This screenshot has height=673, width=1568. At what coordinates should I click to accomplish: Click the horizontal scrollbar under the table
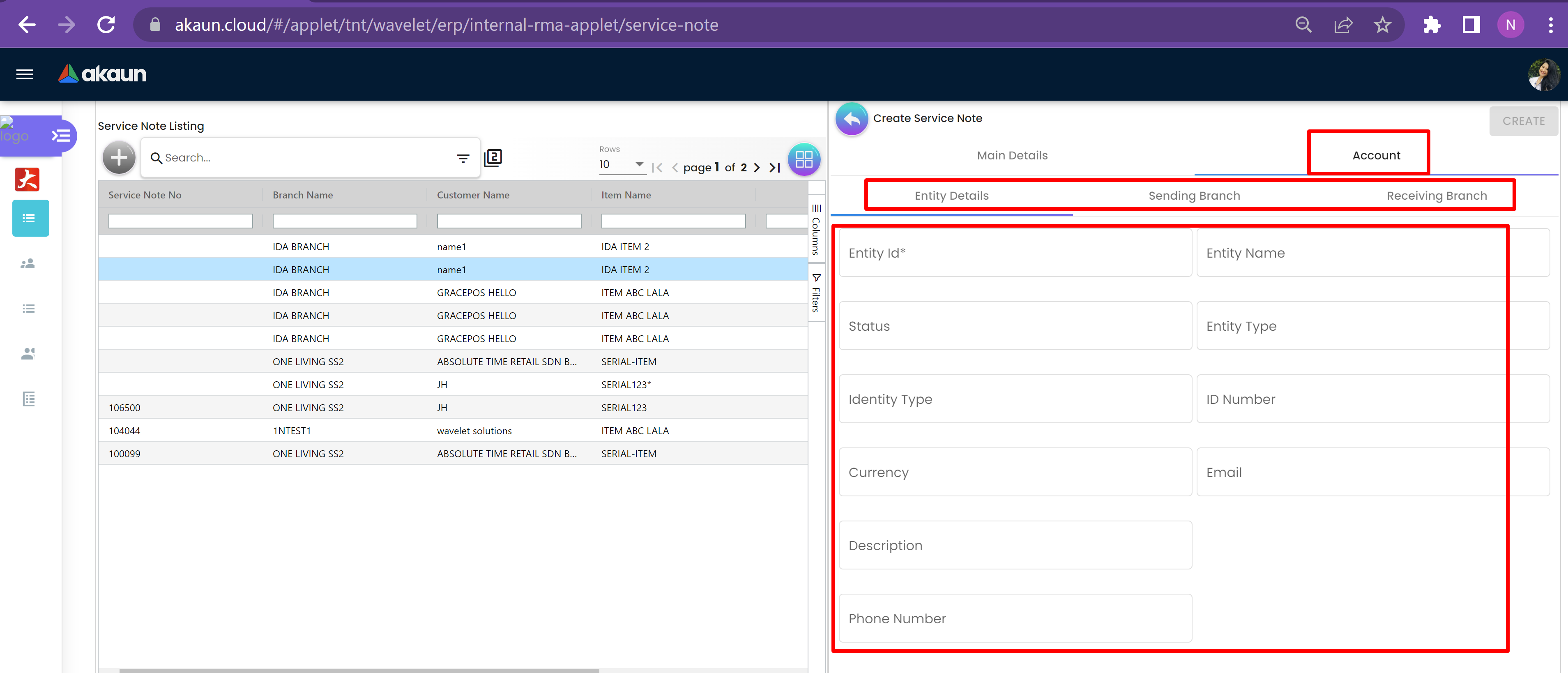[359, 670]
